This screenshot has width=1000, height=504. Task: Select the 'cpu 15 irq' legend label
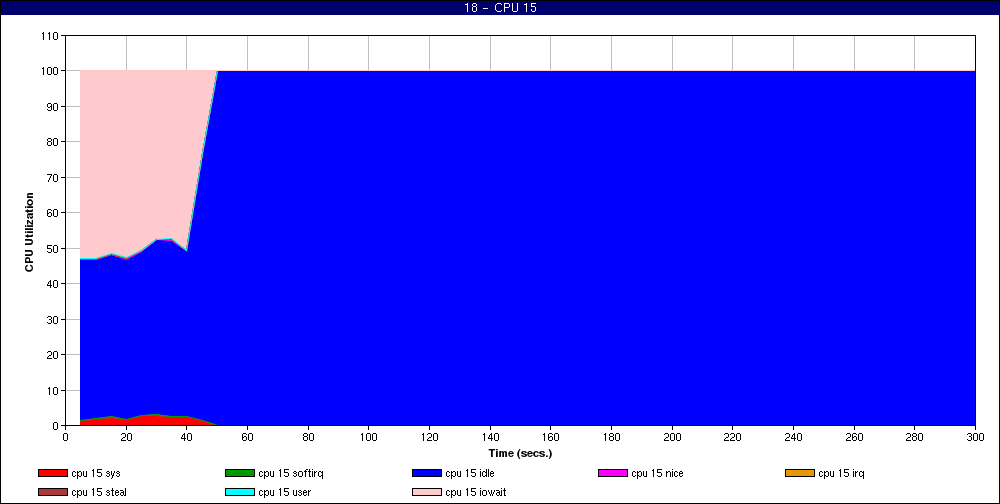[841, 473]
